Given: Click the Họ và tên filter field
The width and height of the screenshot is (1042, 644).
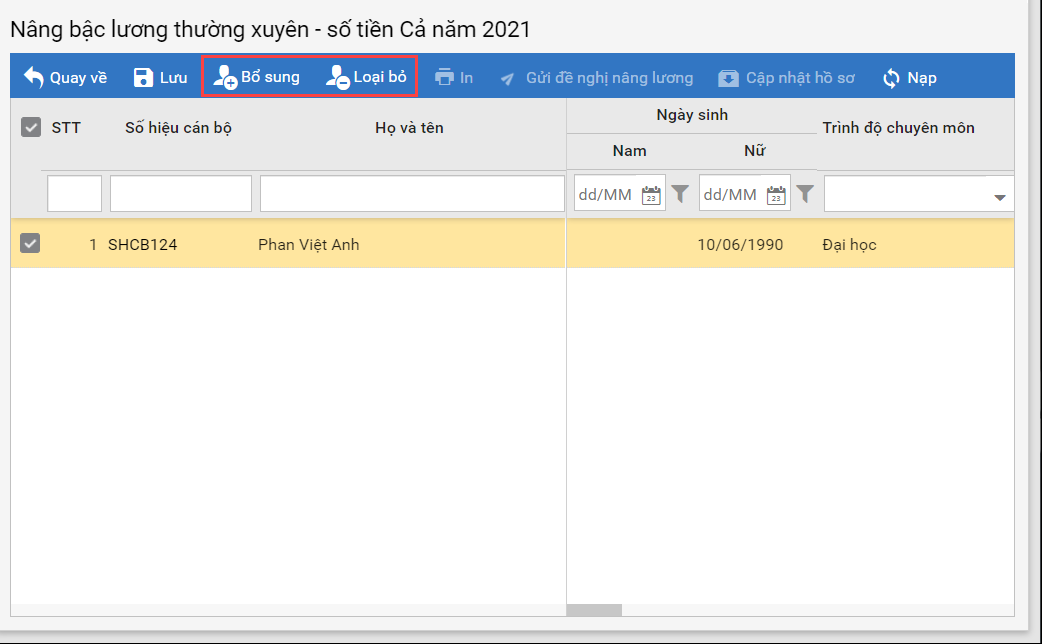Looking at the screenshot, I should tap(412, 194).
